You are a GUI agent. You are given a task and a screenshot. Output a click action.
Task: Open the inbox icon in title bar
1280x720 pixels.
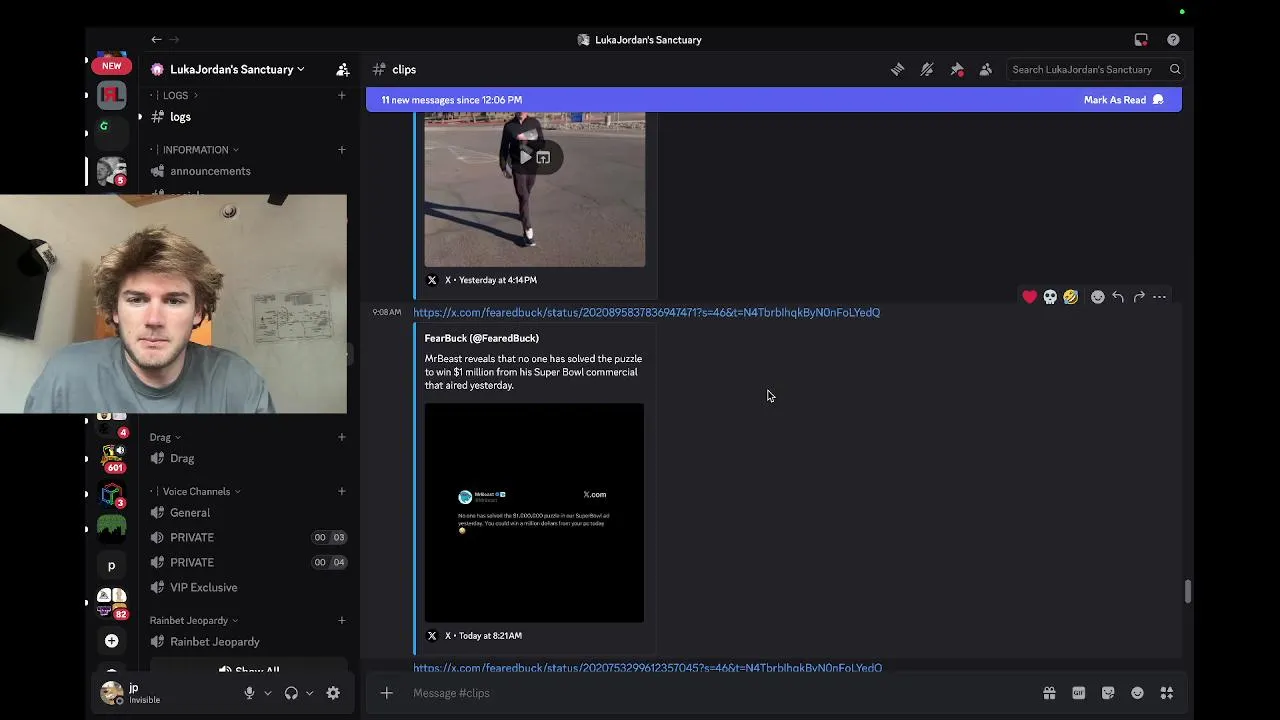pos(1141,40)
